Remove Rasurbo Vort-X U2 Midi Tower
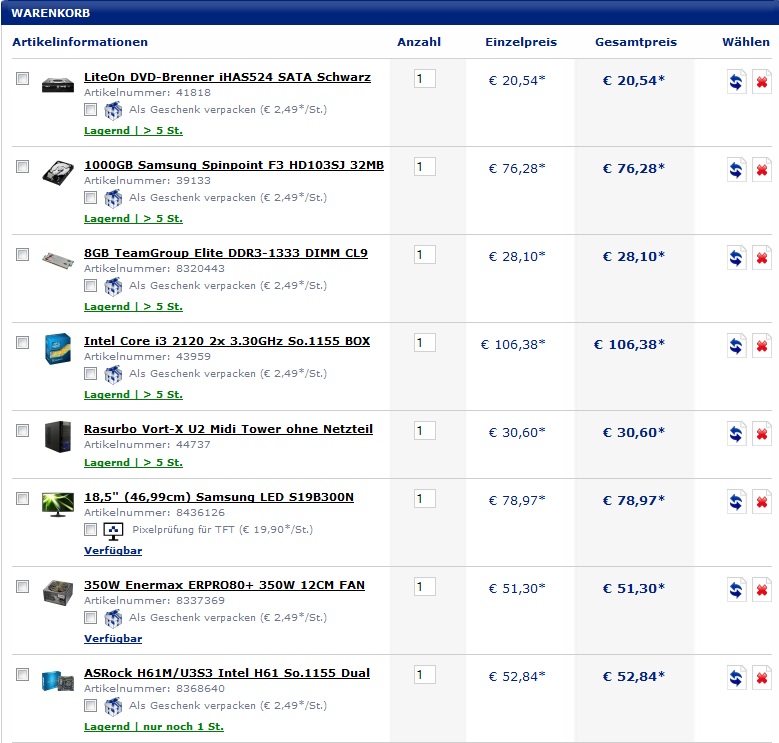The image size is (779, 743). coord(762,434)
